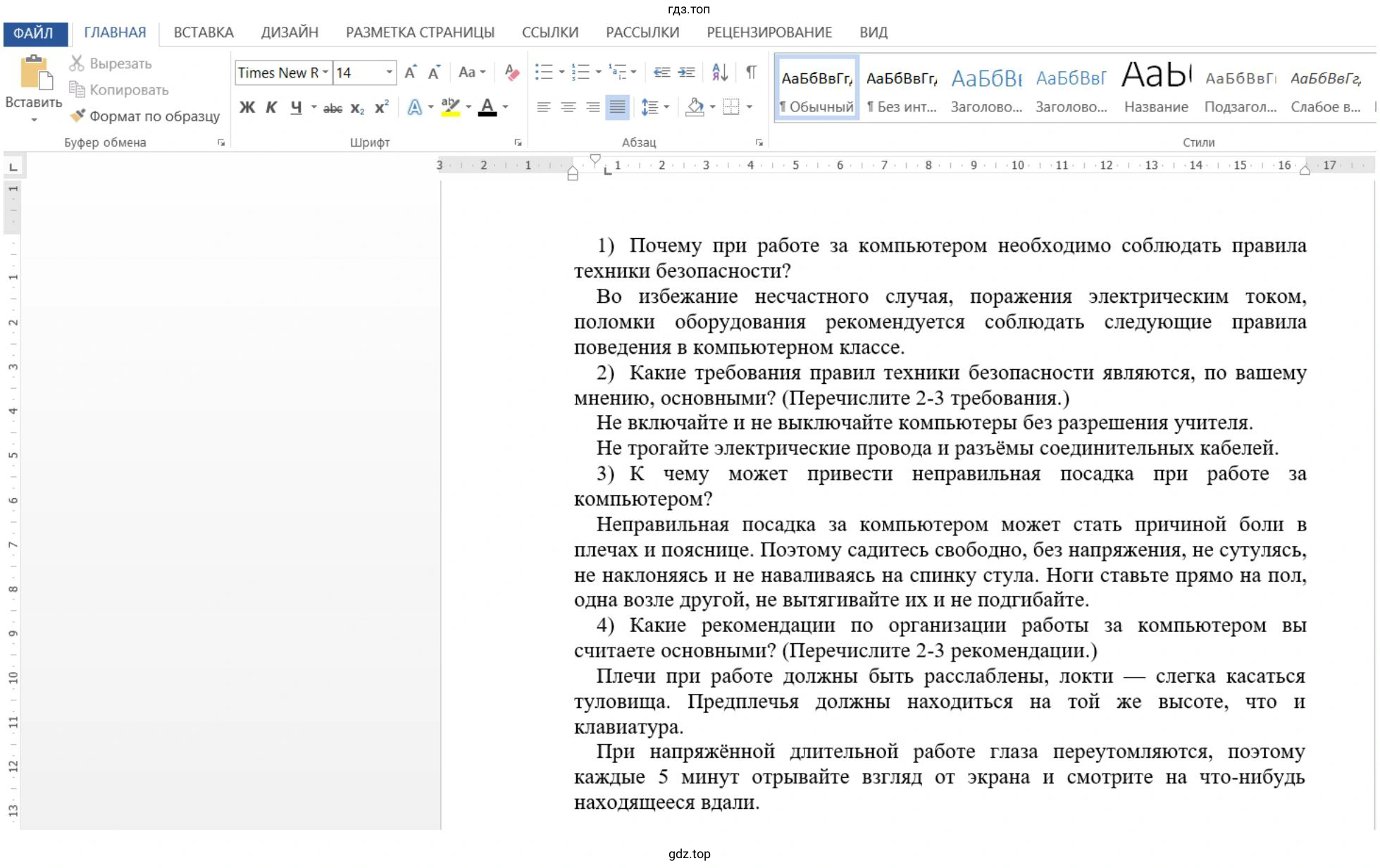Apply paragraph shading paint bucket

(695, 107)
